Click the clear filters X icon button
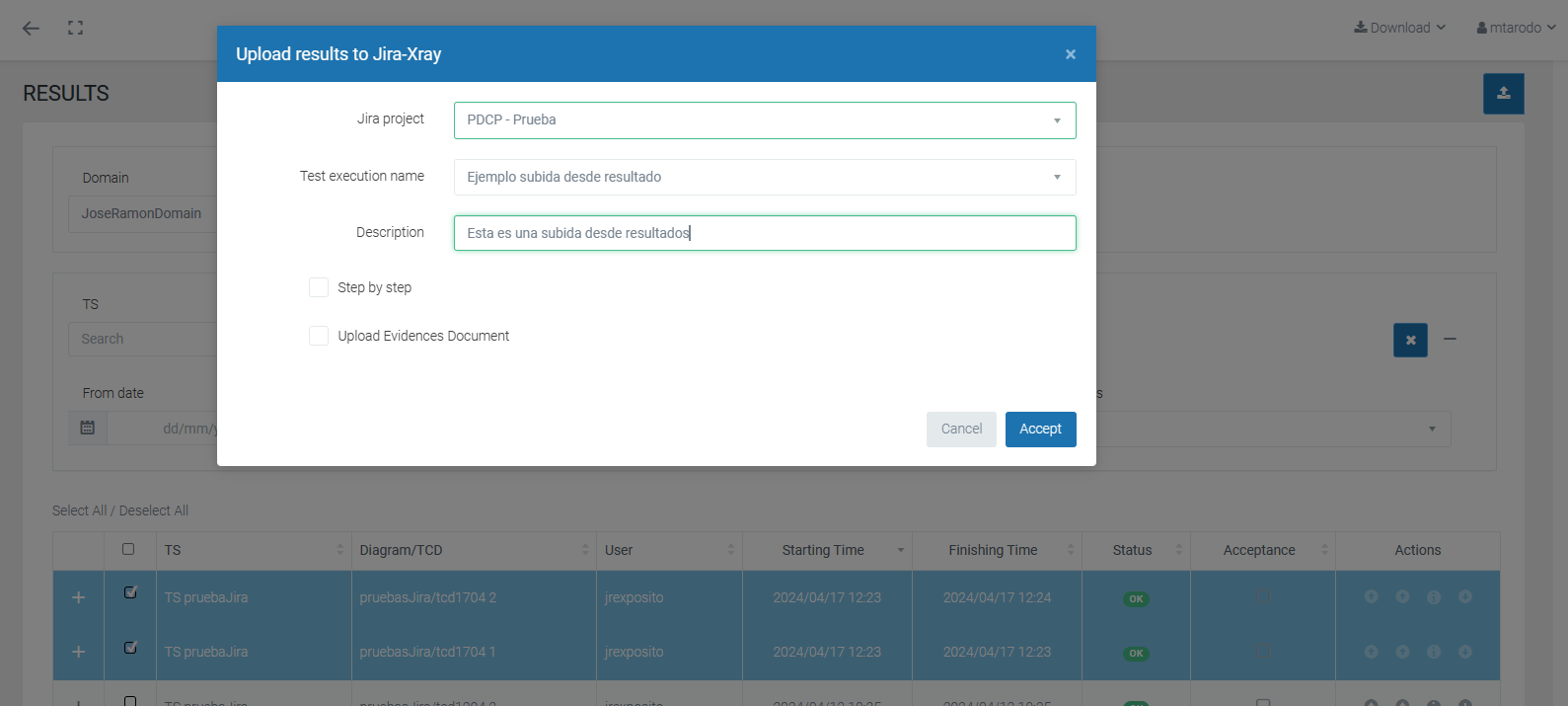1568x706 pixels. tap(1410, 340)
